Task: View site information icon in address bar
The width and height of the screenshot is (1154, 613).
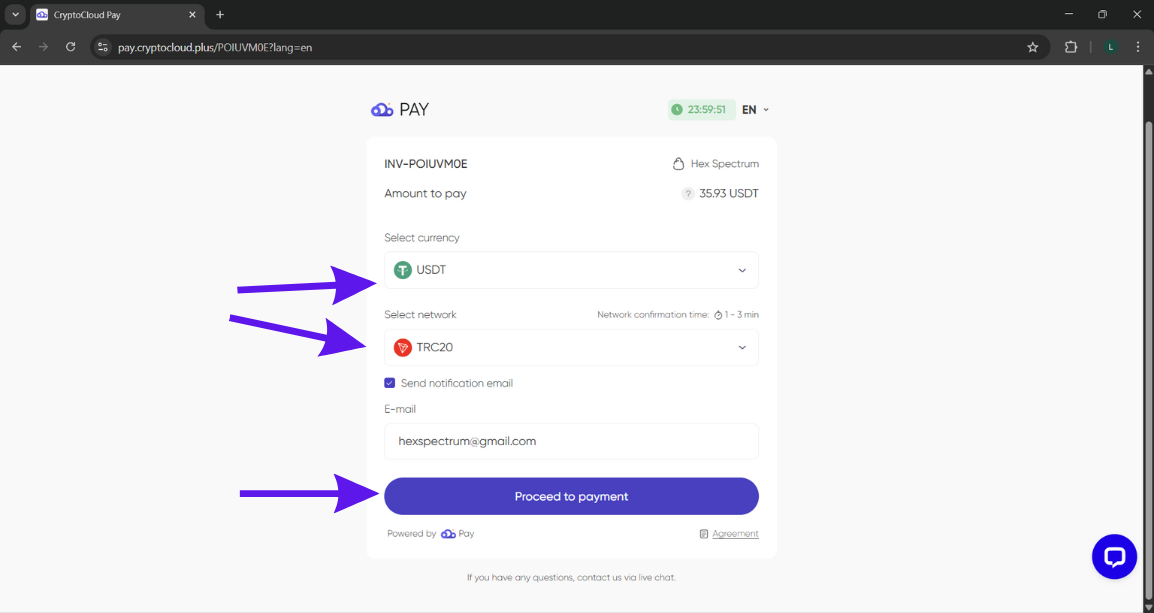Action: (102, 47)
